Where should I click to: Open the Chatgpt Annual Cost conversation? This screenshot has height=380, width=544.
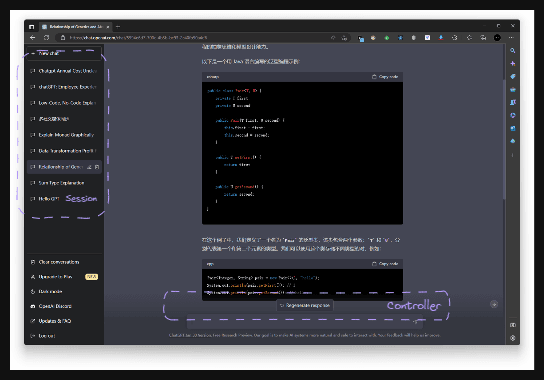tap(64, 71)
